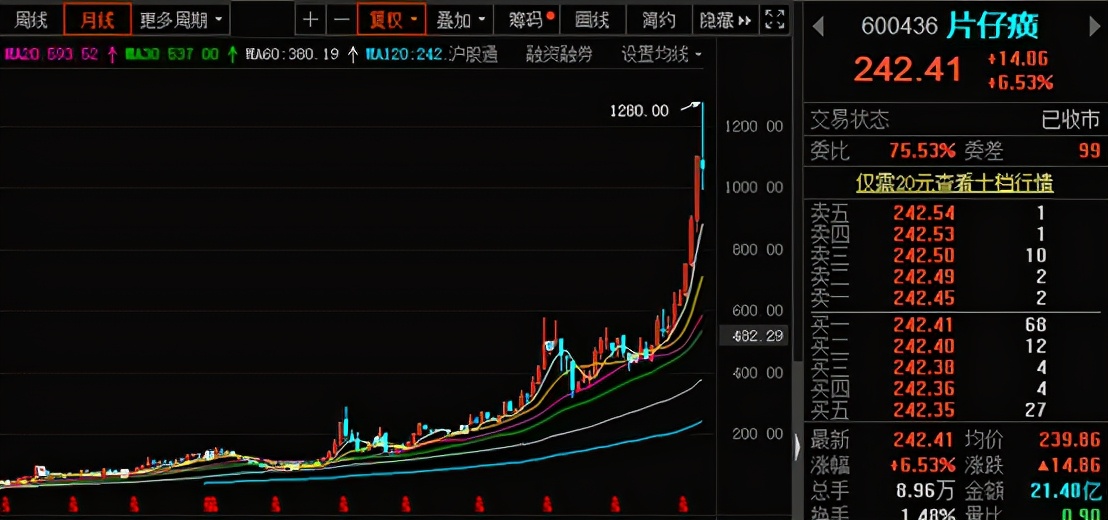Click the 涨跌 value 14.86
The width and height of the screenshot is (1108, 520).
[x=1069, y=465]
